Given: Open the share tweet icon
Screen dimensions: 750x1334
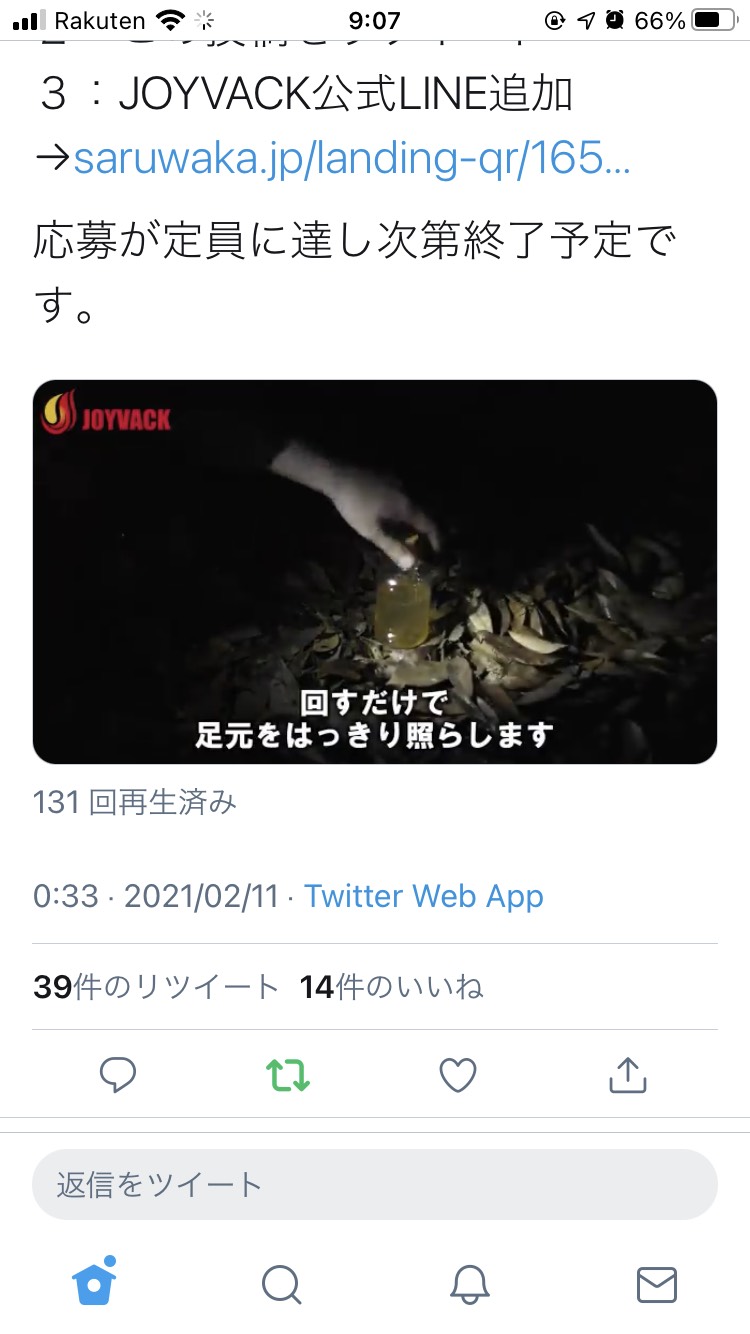Looking at the screenshot, I should pos(628,1075).
